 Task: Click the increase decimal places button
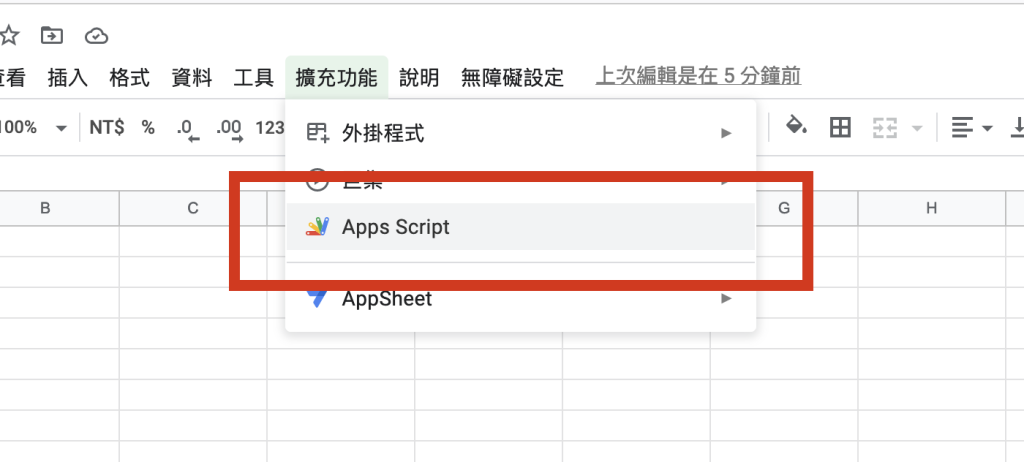click(229, 128)
